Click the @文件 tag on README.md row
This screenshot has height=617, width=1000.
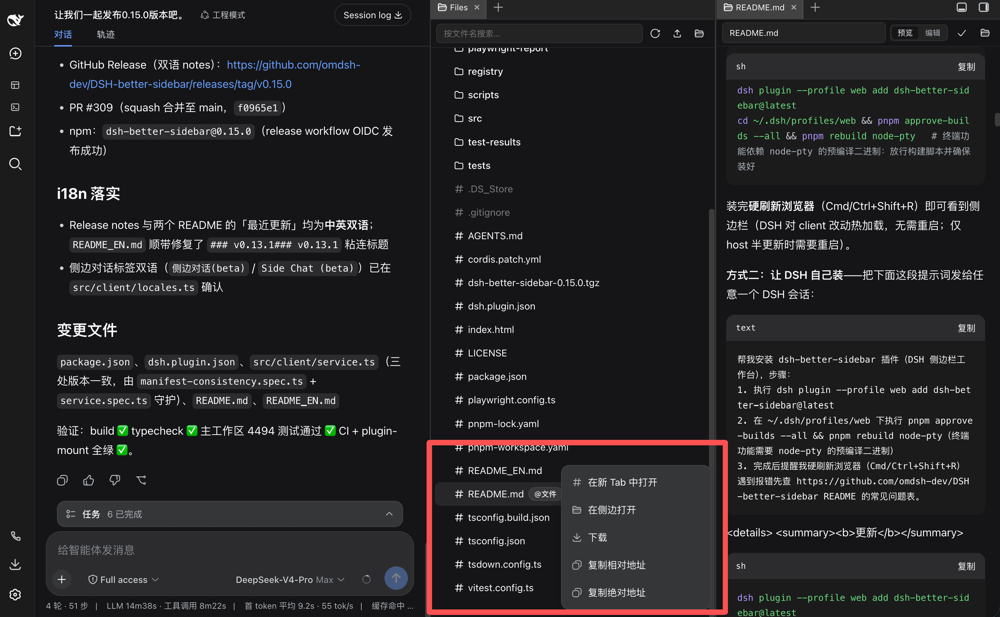tap(545, 494)
